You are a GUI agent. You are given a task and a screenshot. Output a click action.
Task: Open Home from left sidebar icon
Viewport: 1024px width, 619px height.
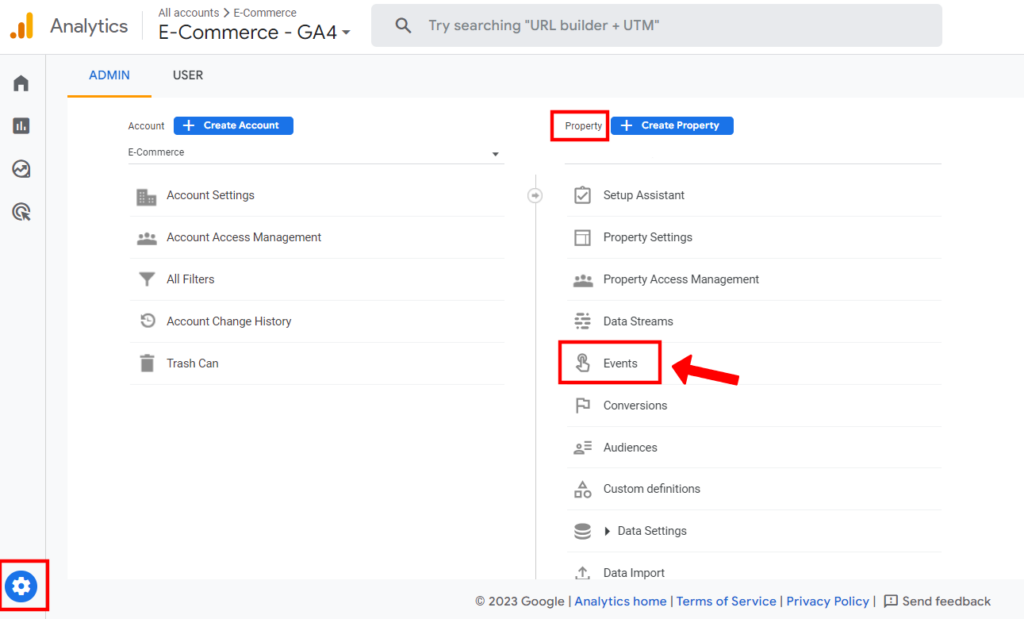(21, 83)
